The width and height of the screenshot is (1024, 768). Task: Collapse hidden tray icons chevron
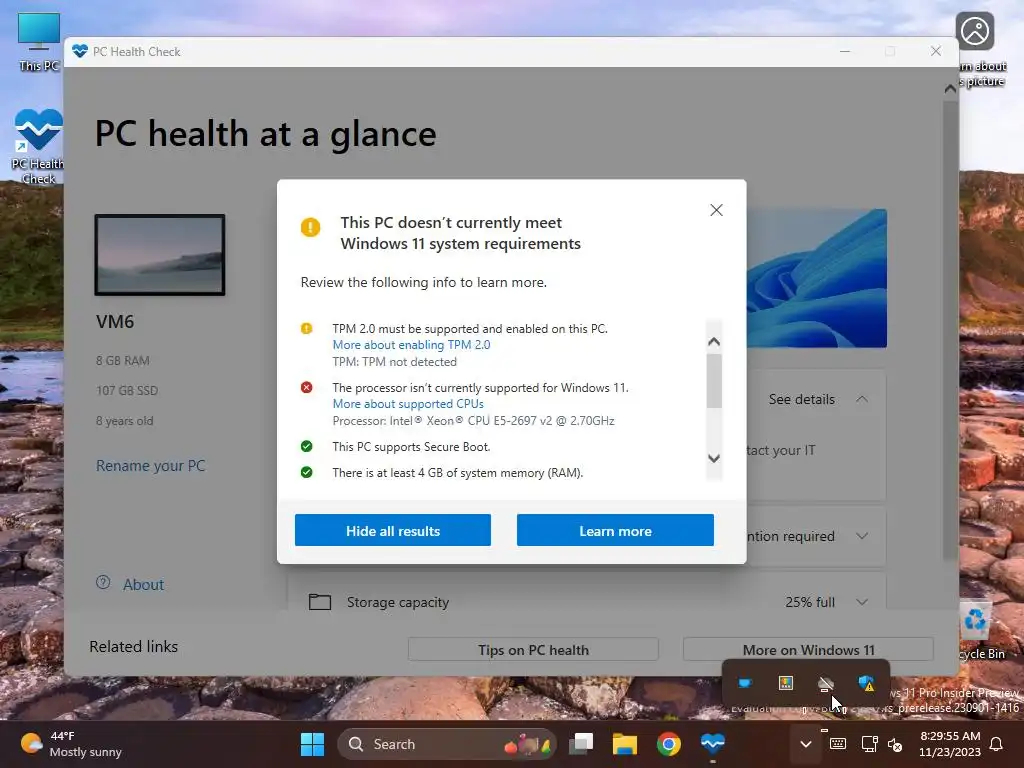[x=806, y=744]
